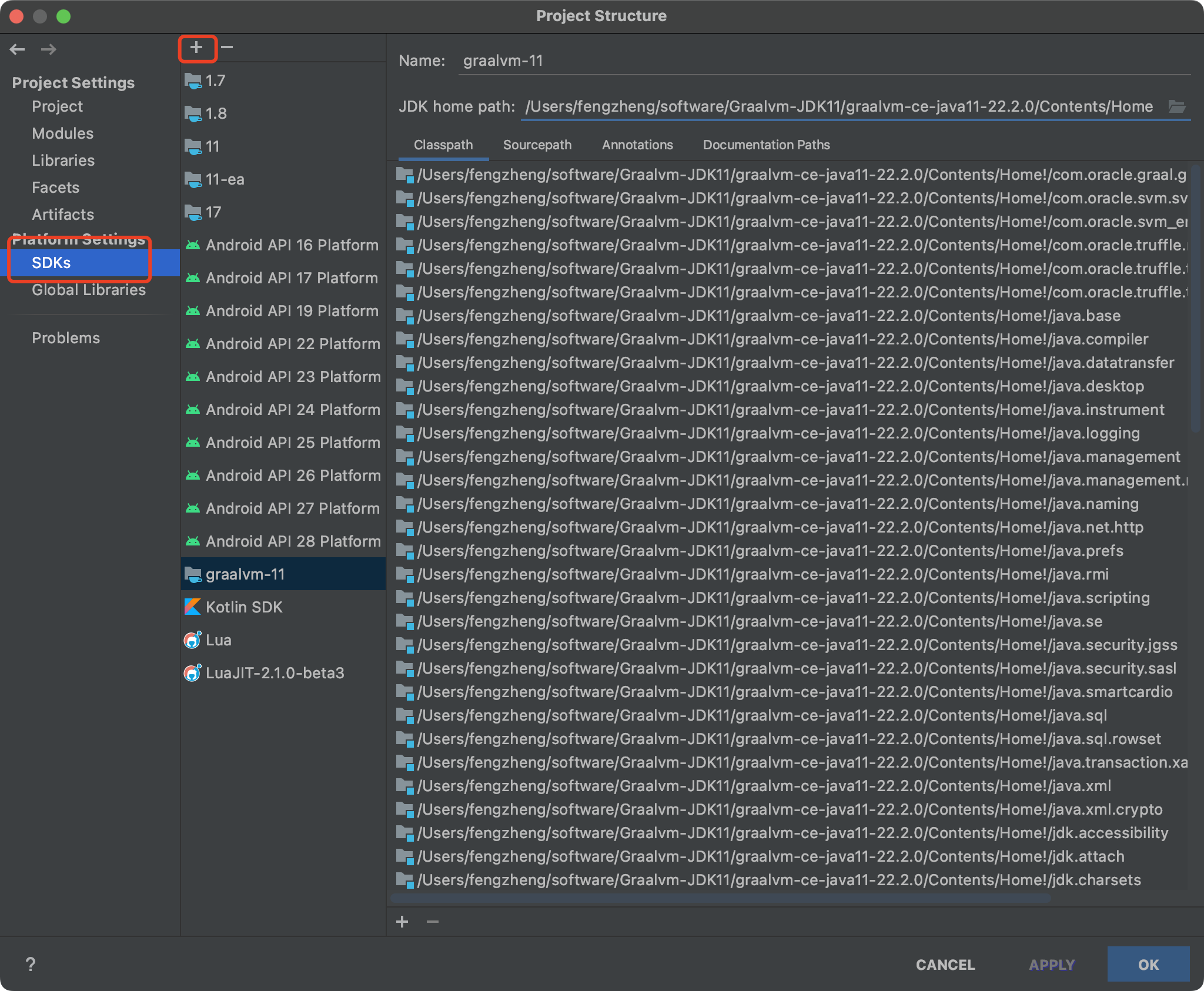
Task: Open the Documentation Paths tab
Action: 766,145
